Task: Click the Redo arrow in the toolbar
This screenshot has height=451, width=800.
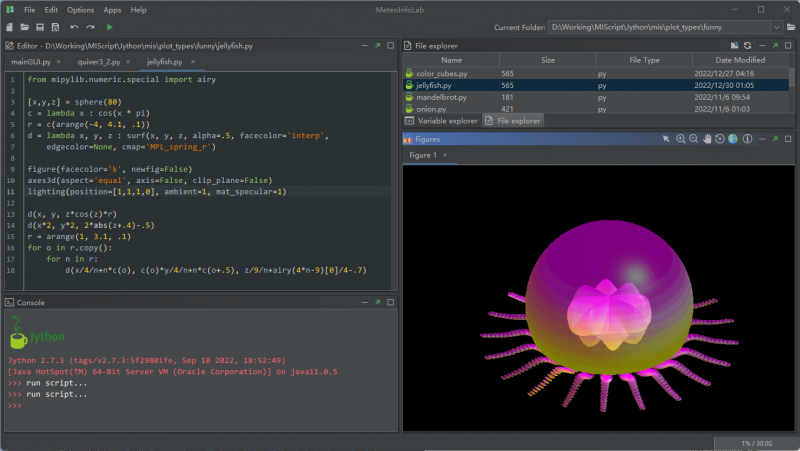Action: tap(90, 27)
